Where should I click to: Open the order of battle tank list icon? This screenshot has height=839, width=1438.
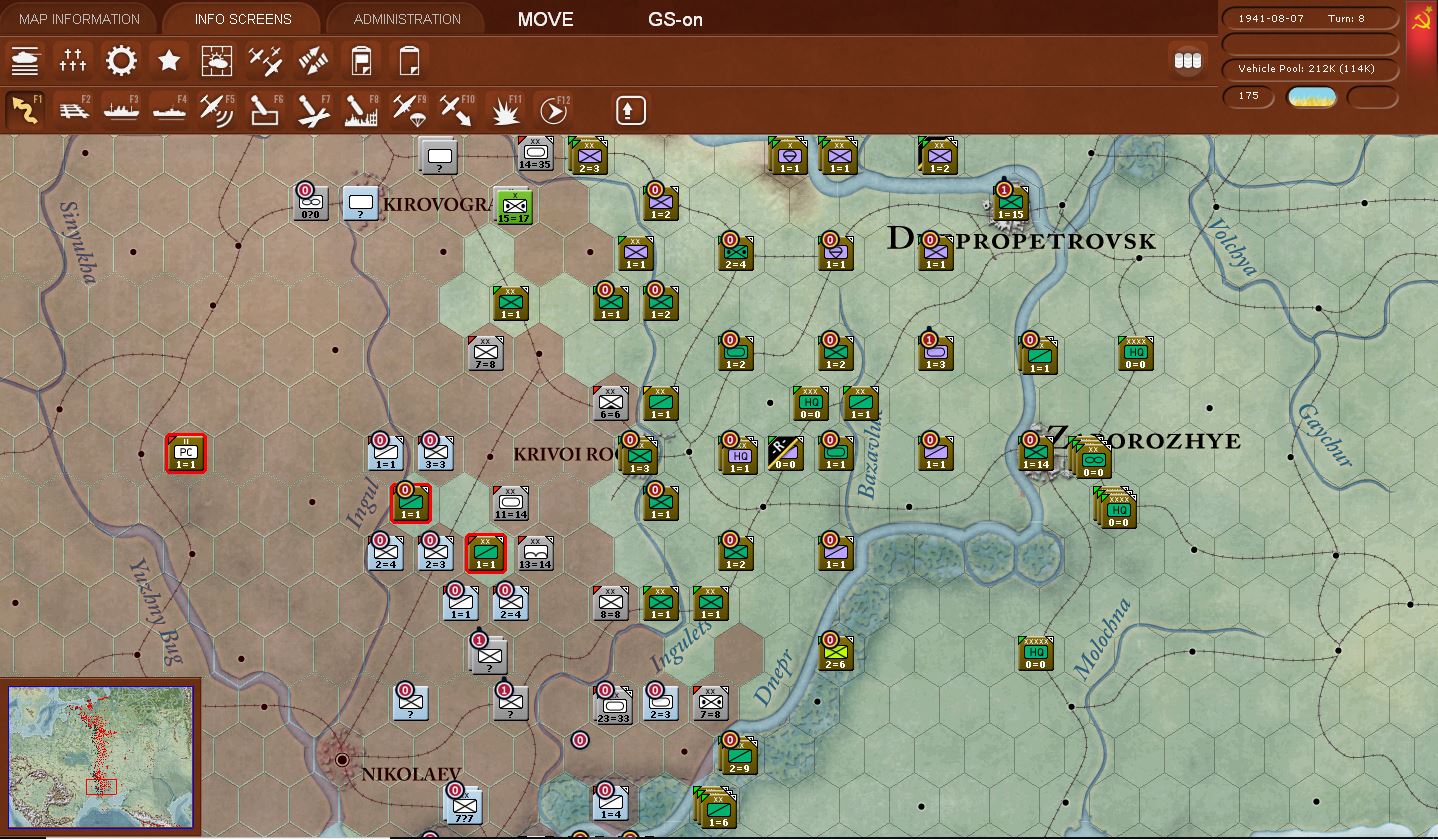[x=23, y=61]
